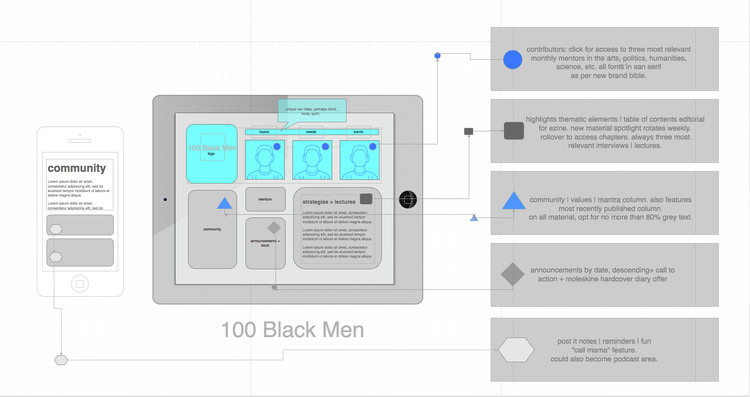The height and width of the screenshot is (397, 750).
Task: Select the dark gray square in highlights note
Action: point(514,131)
